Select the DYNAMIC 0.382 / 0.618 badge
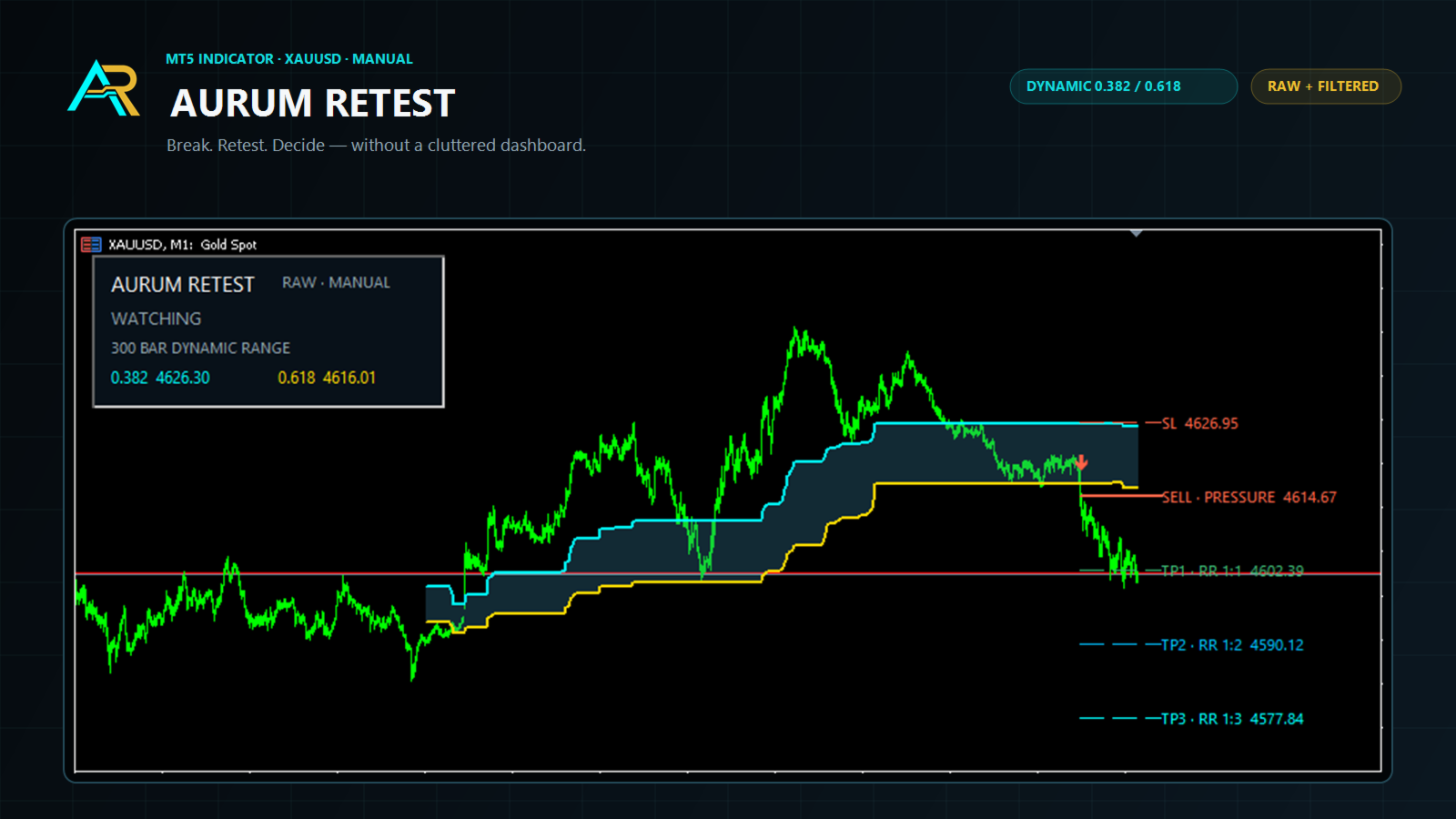The image size is (1456, 819). (1123, 86)
